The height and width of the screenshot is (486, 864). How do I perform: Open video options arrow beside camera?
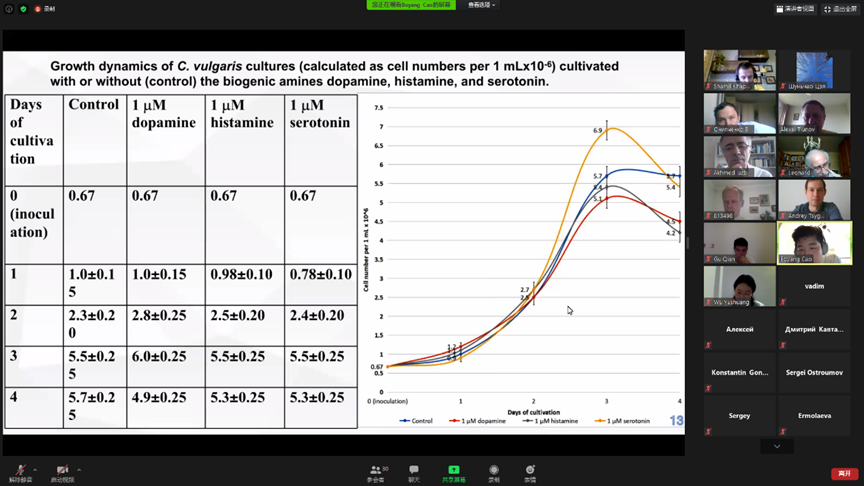pyautogui.click(x=79, y=469)
